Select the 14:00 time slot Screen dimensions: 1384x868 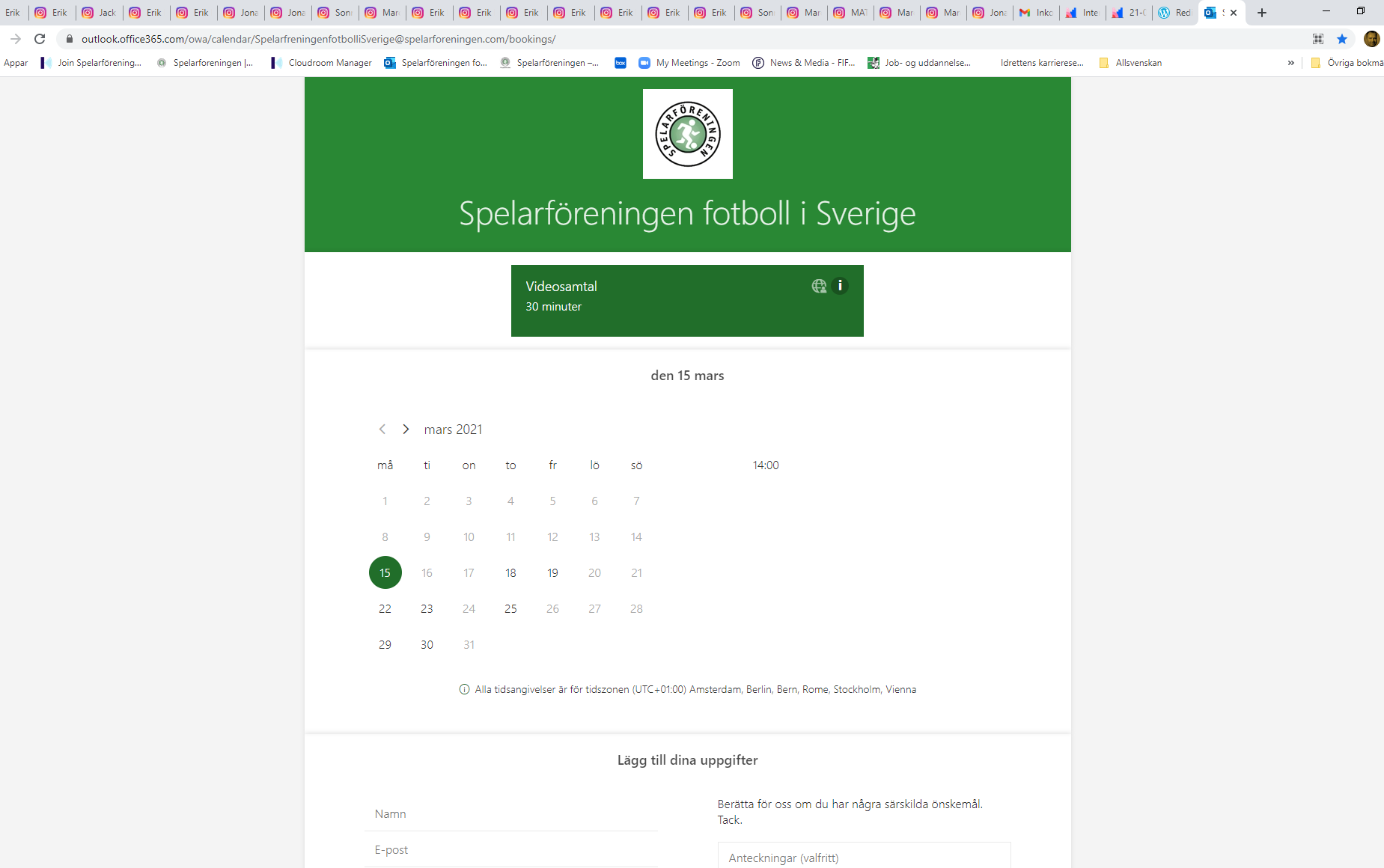click(x=766, y=465)
